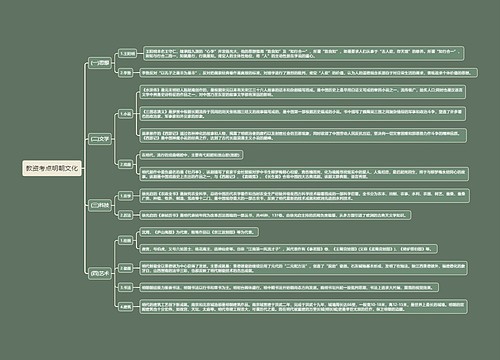Click the (二)文学 branch node
The height and width of the screenshot is (360, 500).
pyautogui.click(x=100, y=139)
